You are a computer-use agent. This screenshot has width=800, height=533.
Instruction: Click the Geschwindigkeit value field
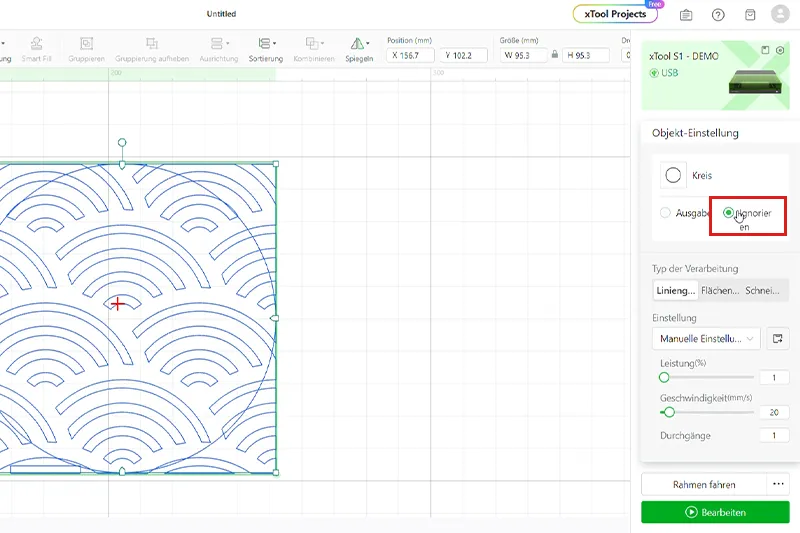tap(774, 412)
